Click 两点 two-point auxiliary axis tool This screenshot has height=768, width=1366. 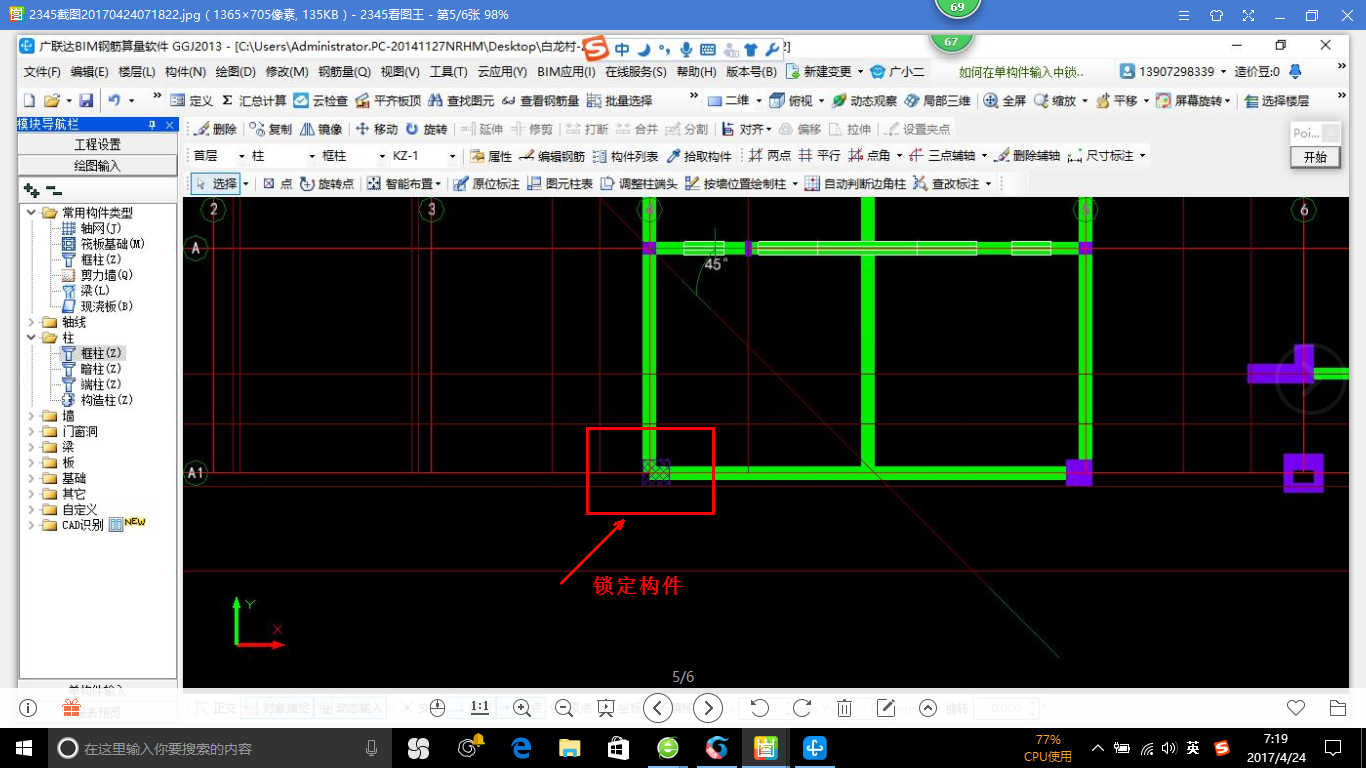(770, 156)
